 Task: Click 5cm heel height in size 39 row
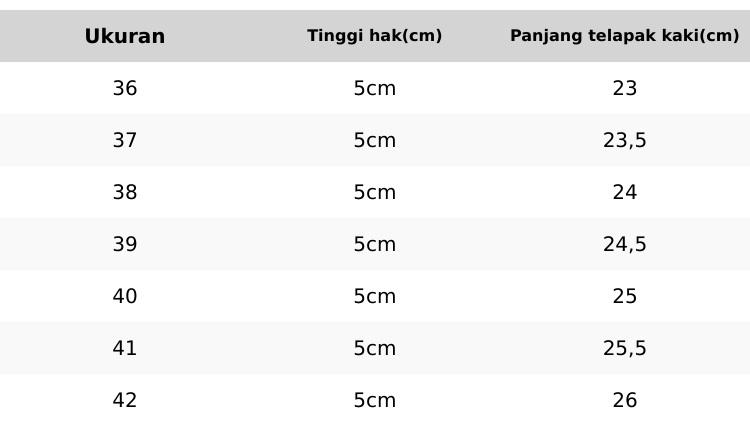click(375, 245)
